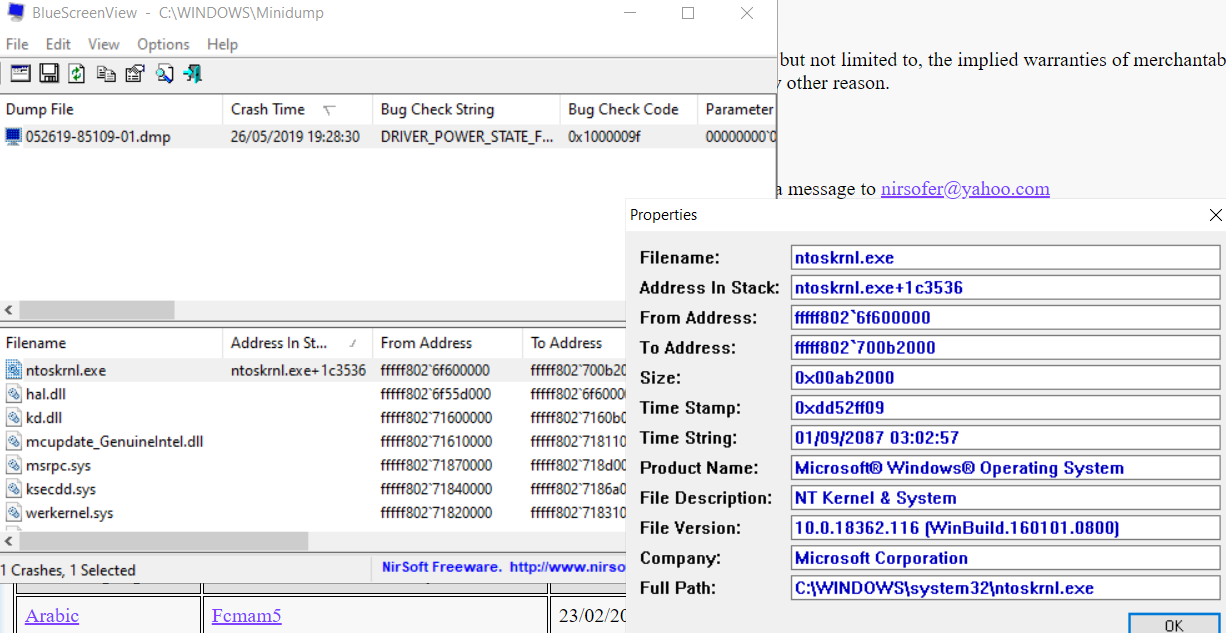Screen dimensions: 1226x633
Task: Select DRIVER_POWER_STATE_F... bug check cell
Action: (x=467, y=137)
